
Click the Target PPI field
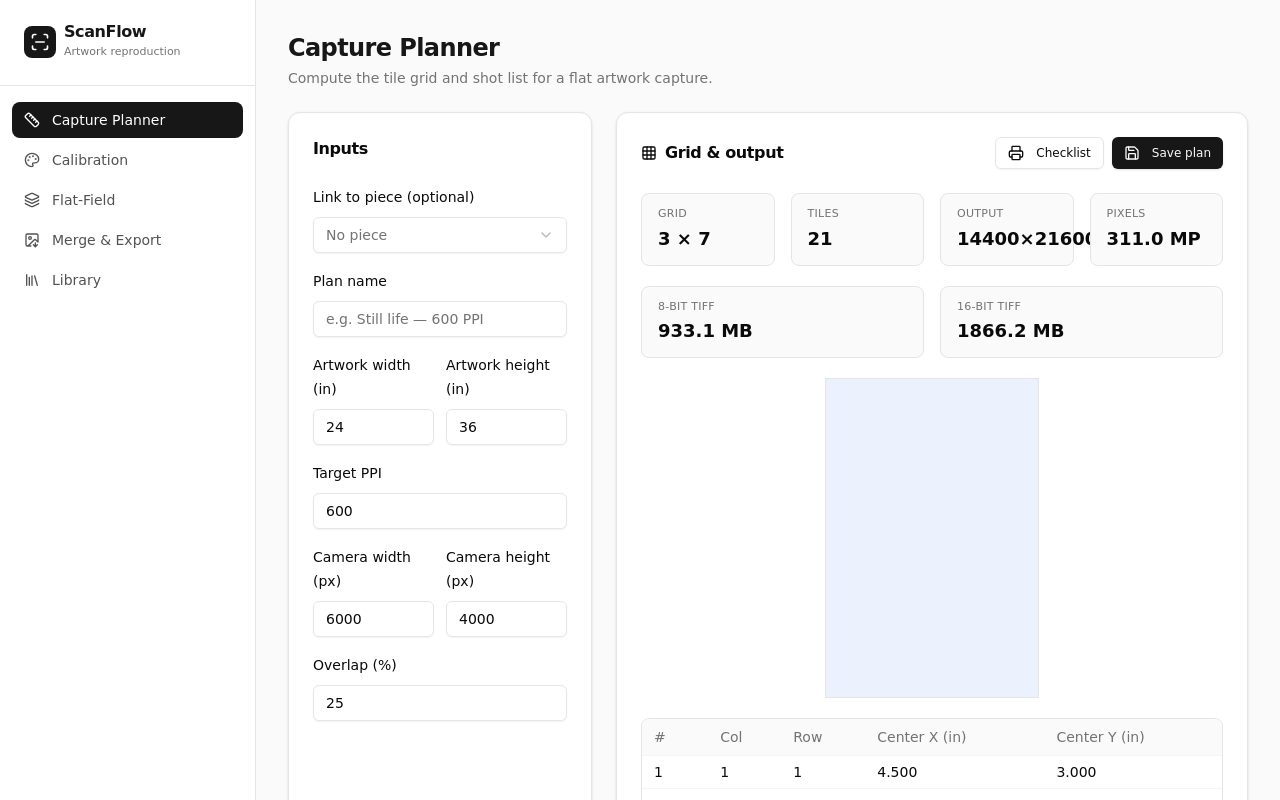440,511
